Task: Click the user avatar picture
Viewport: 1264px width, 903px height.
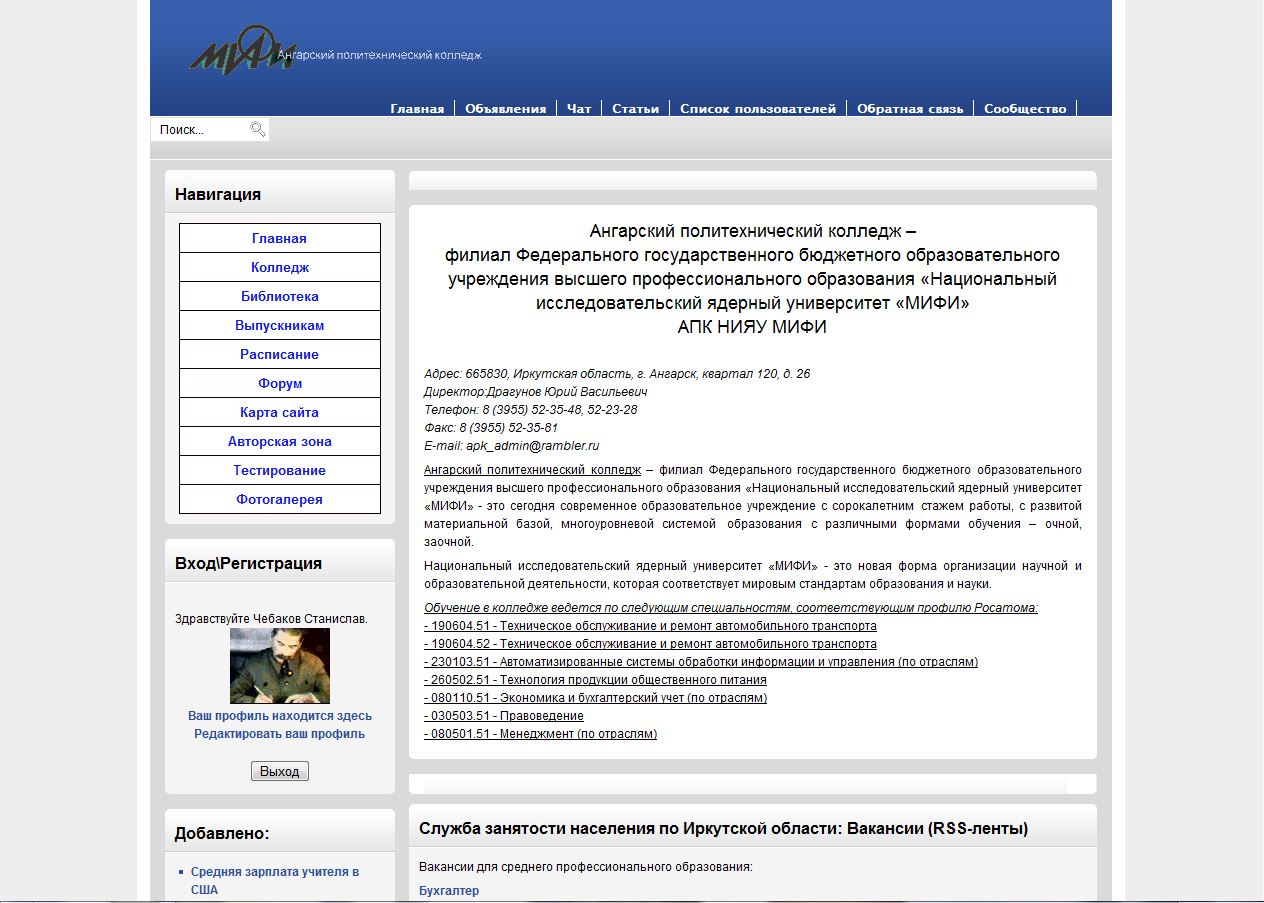Action: (x=279, y=666)
